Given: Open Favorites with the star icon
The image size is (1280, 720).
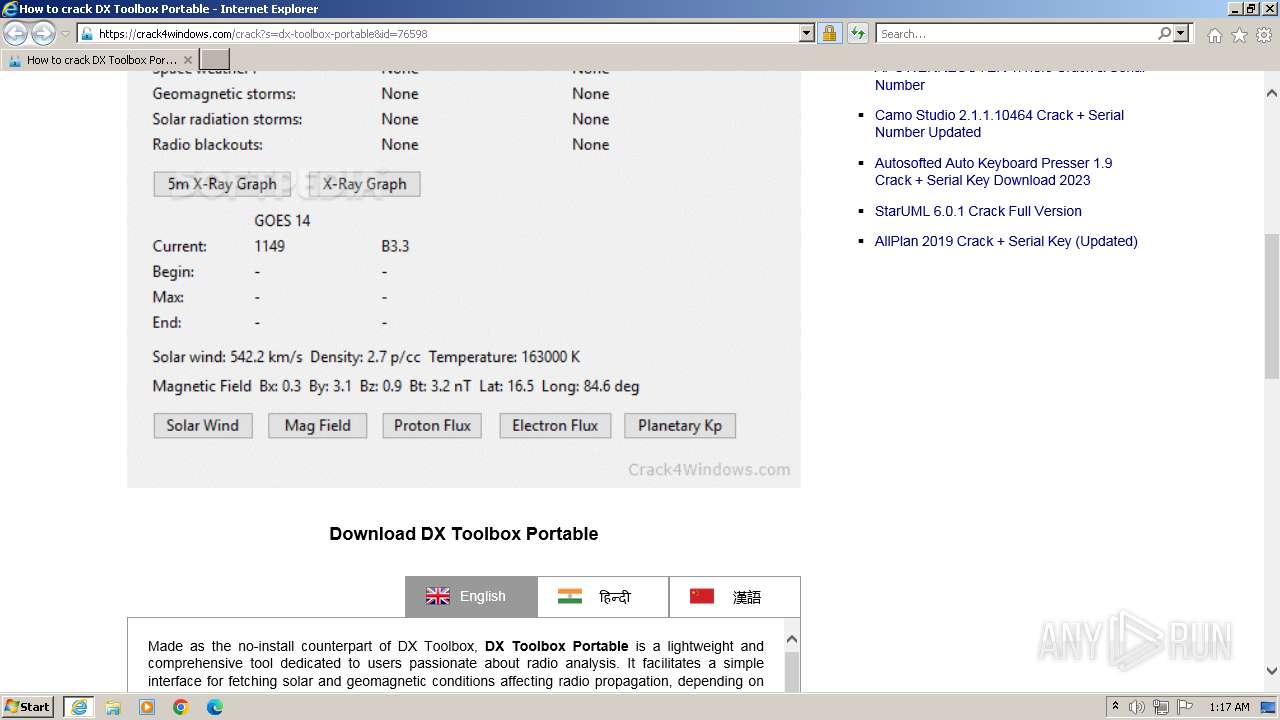Looking at the screenshot, I should pos(1239,35).
